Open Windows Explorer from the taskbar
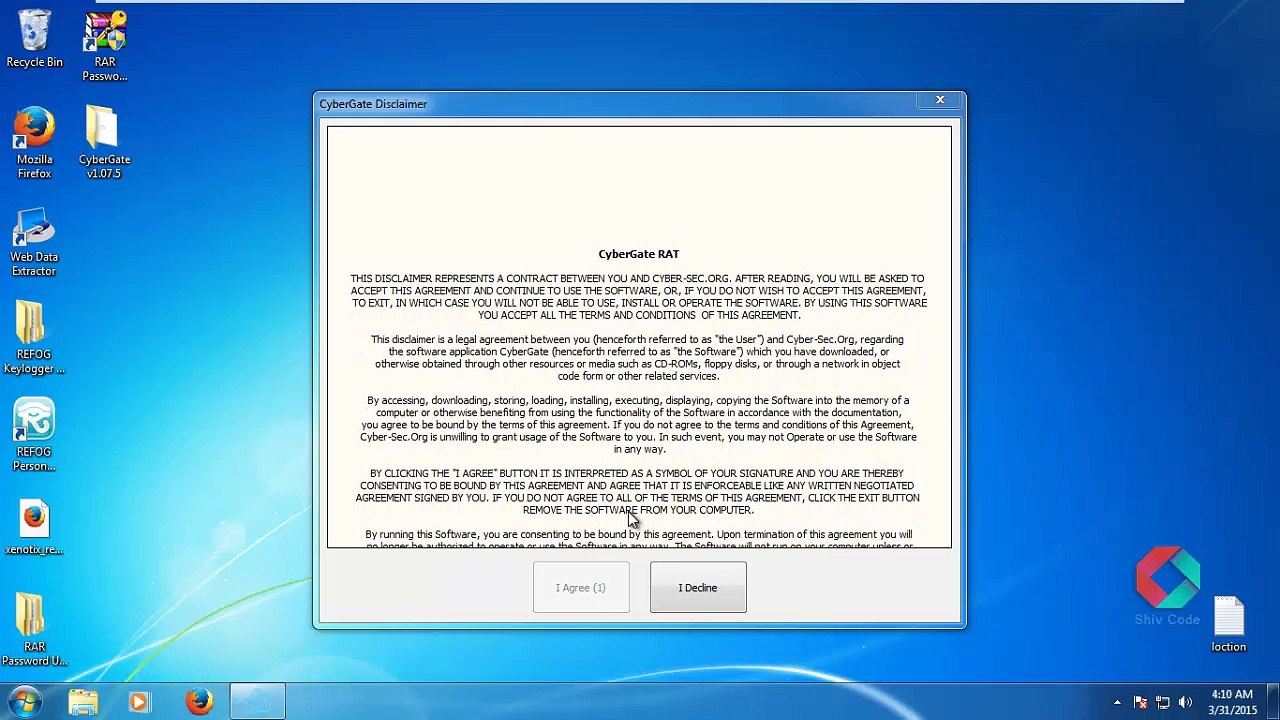 coord(83,702)
